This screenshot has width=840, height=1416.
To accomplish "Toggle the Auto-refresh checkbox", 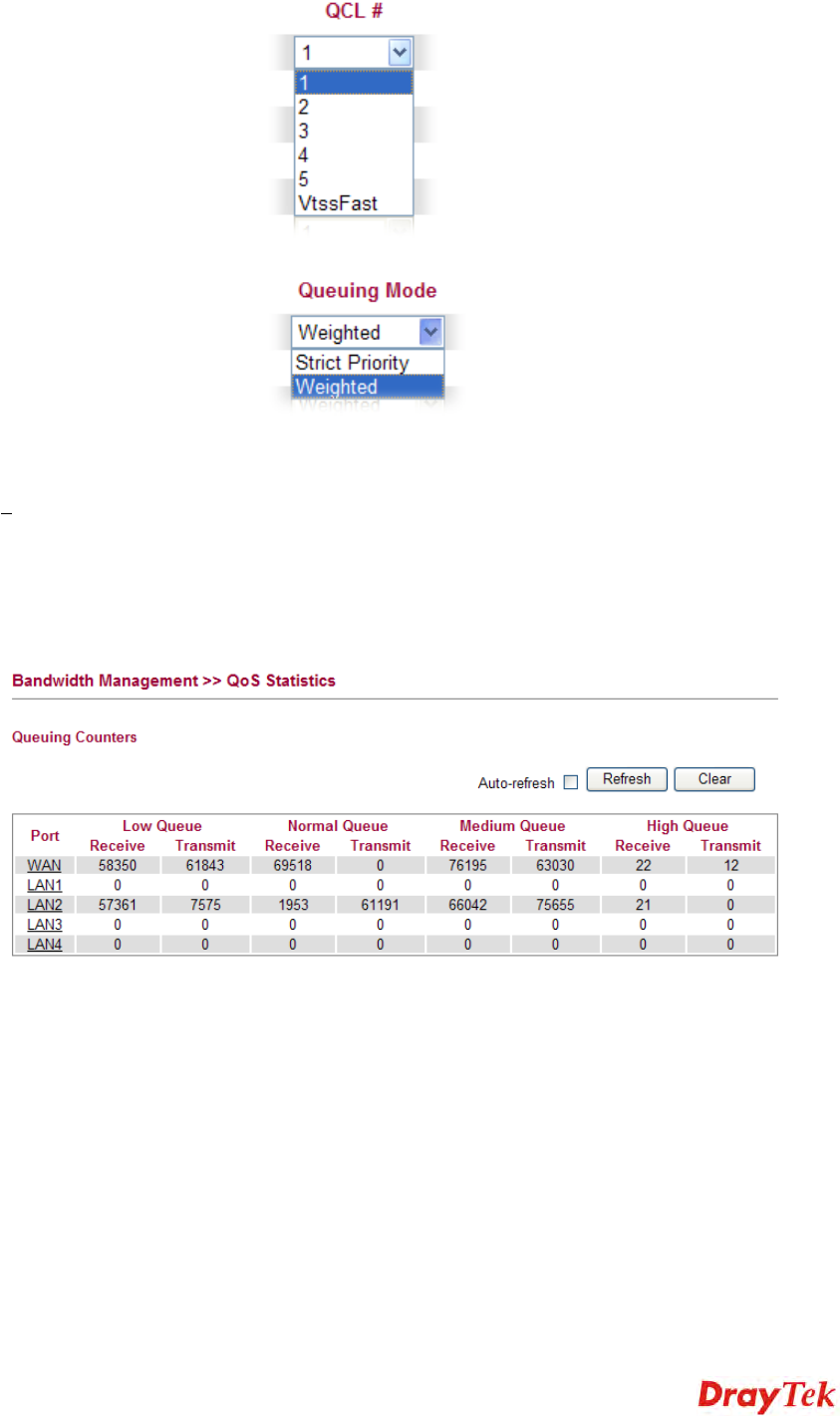I will tap(571, 783).
